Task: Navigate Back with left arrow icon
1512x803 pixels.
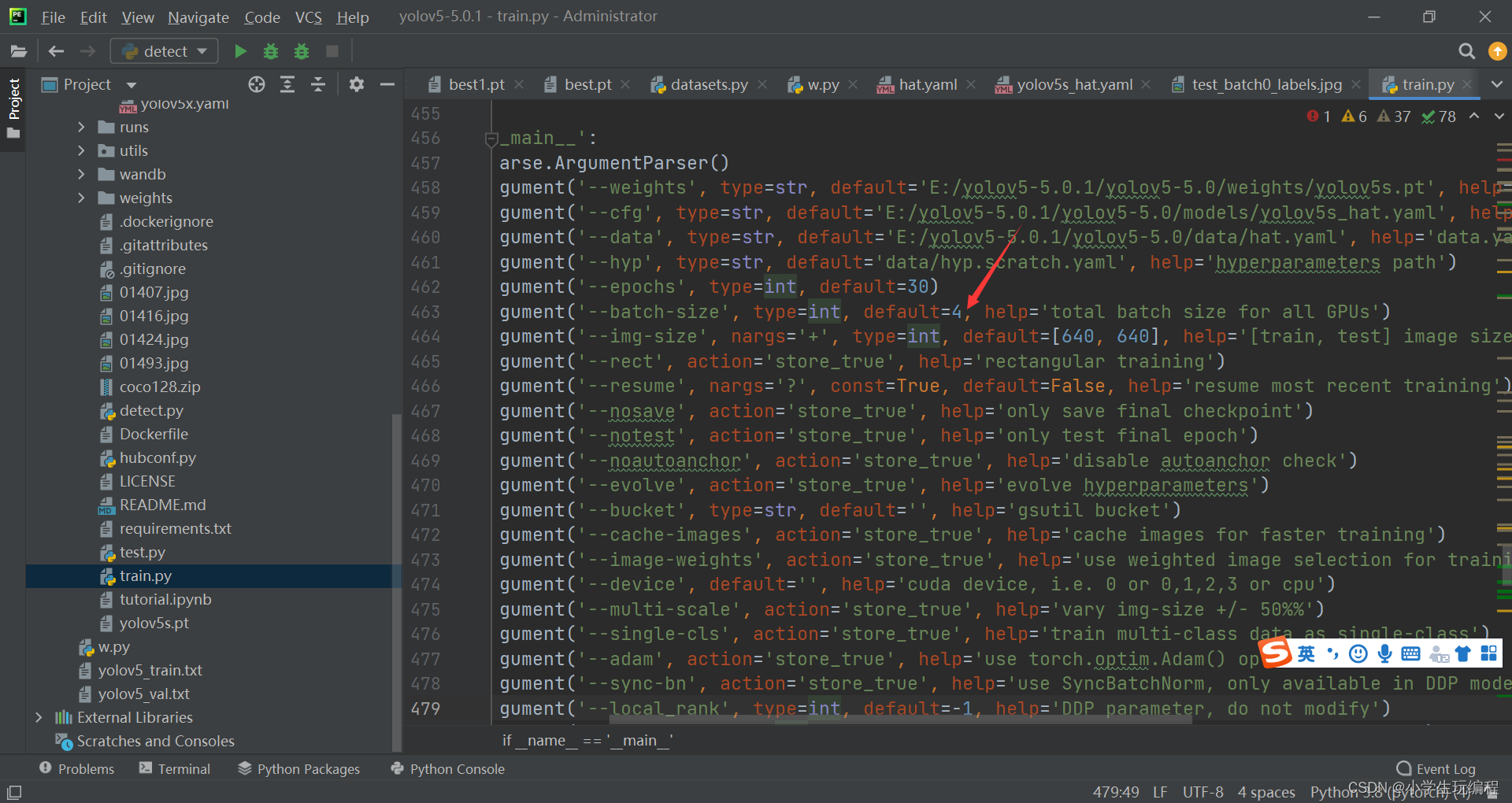Action: 56,51
